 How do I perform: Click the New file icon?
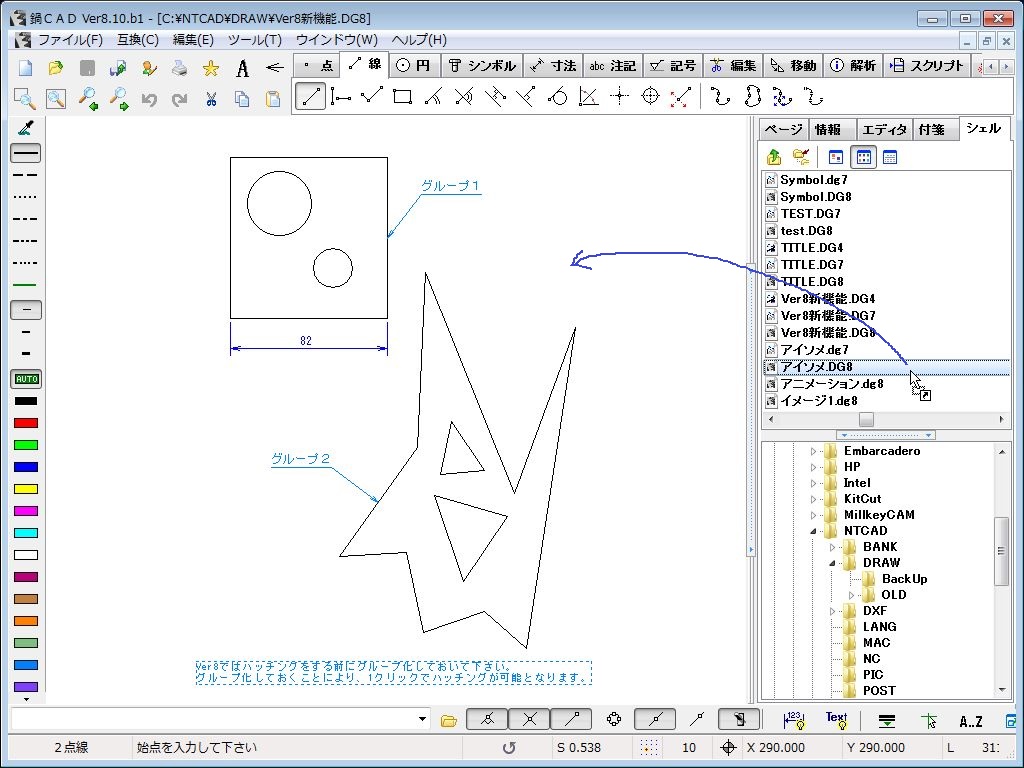coord(25,67)
